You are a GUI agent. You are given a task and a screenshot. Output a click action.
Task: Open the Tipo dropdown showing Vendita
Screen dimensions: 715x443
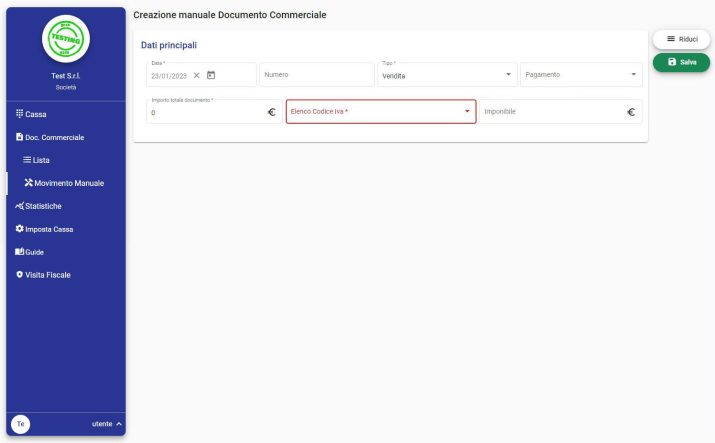click(446, 75)
